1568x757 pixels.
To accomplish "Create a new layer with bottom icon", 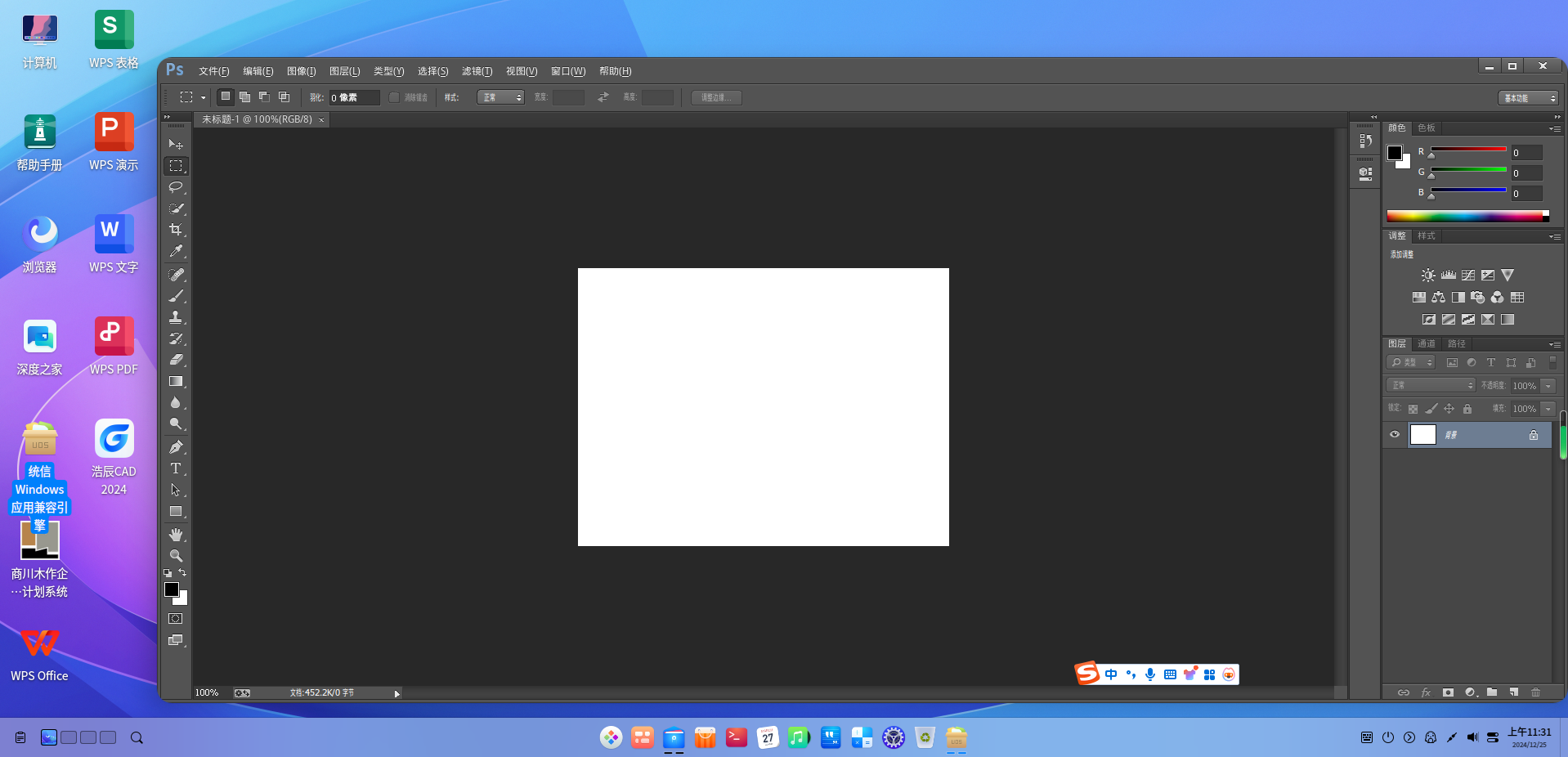I will tap(1513, 692).
